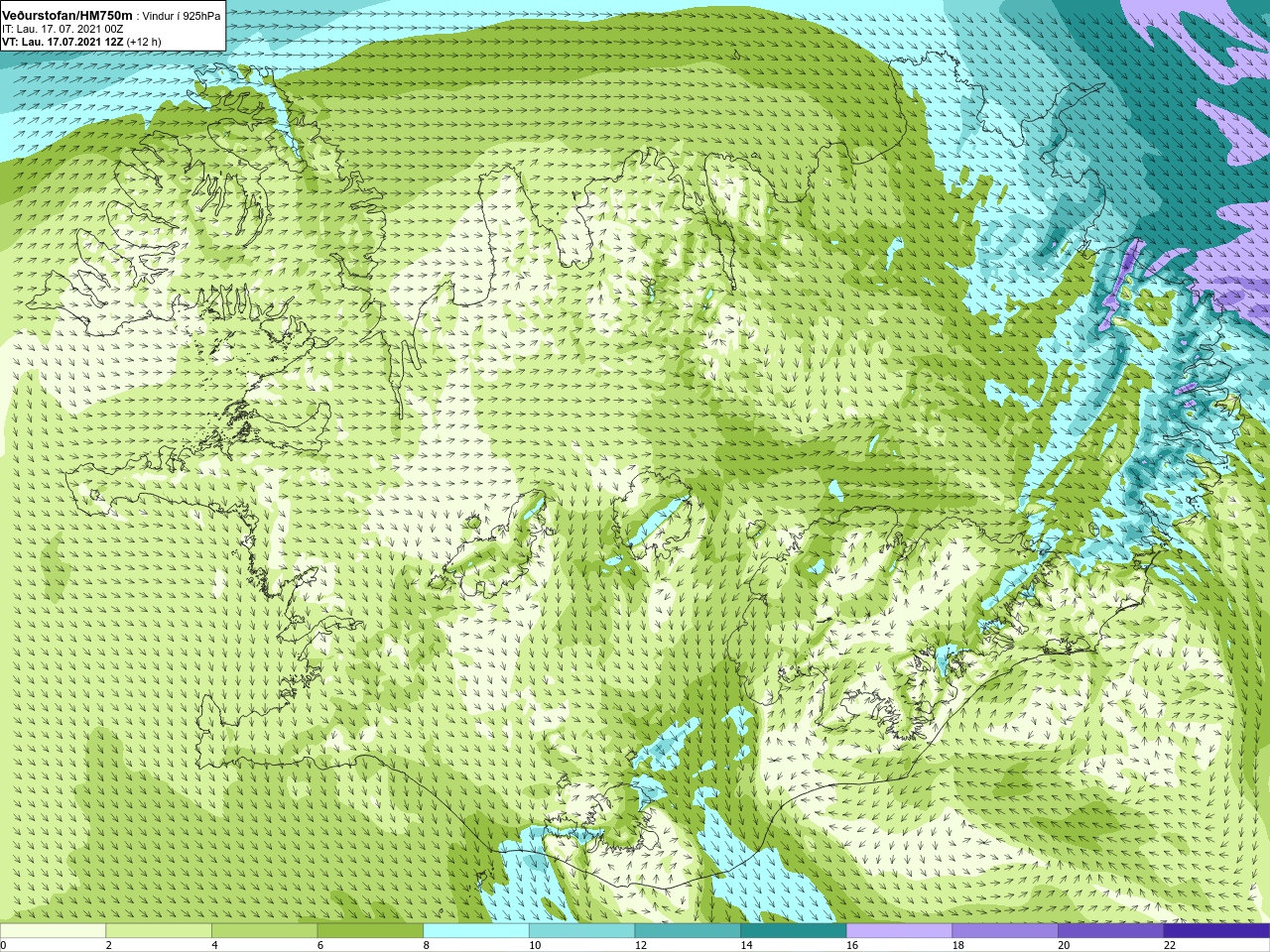
Task: Select the dark teal 14–16 legend swatch
Action: (794, 930)
